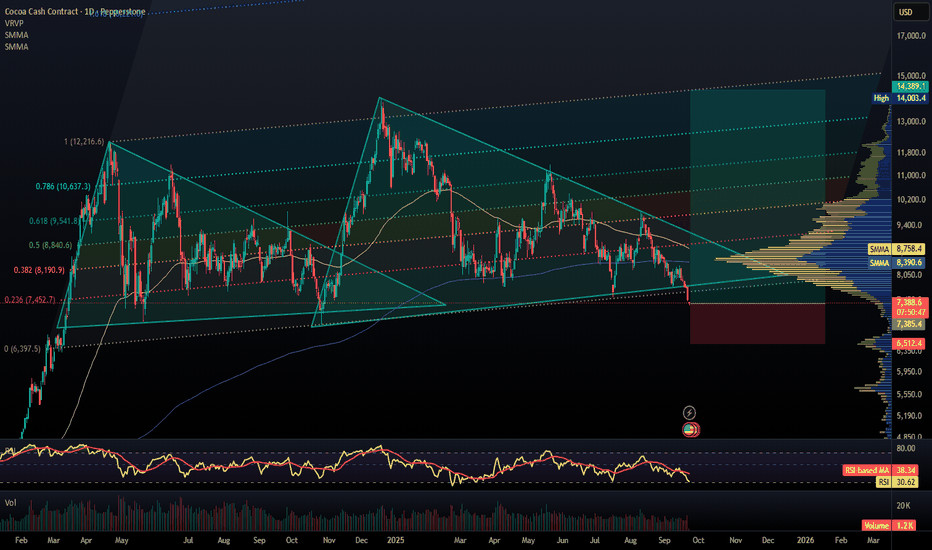Click the red flag event marker icon
The height and width of the screenshot is (550, 932).
point(689,429)
